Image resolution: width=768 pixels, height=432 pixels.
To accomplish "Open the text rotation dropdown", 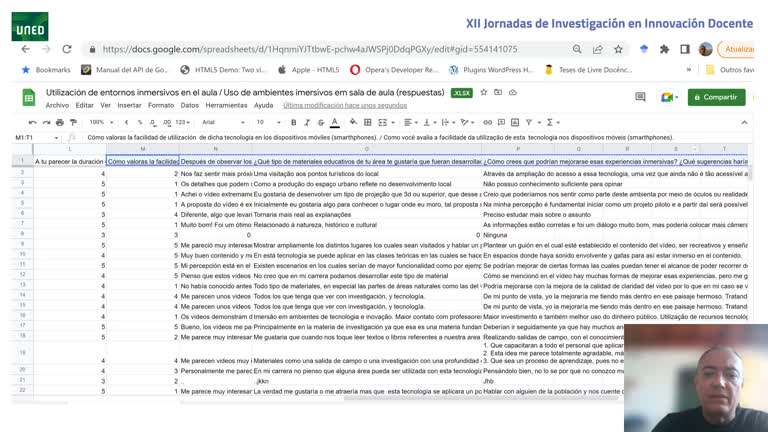I will [x=467, y=122].
